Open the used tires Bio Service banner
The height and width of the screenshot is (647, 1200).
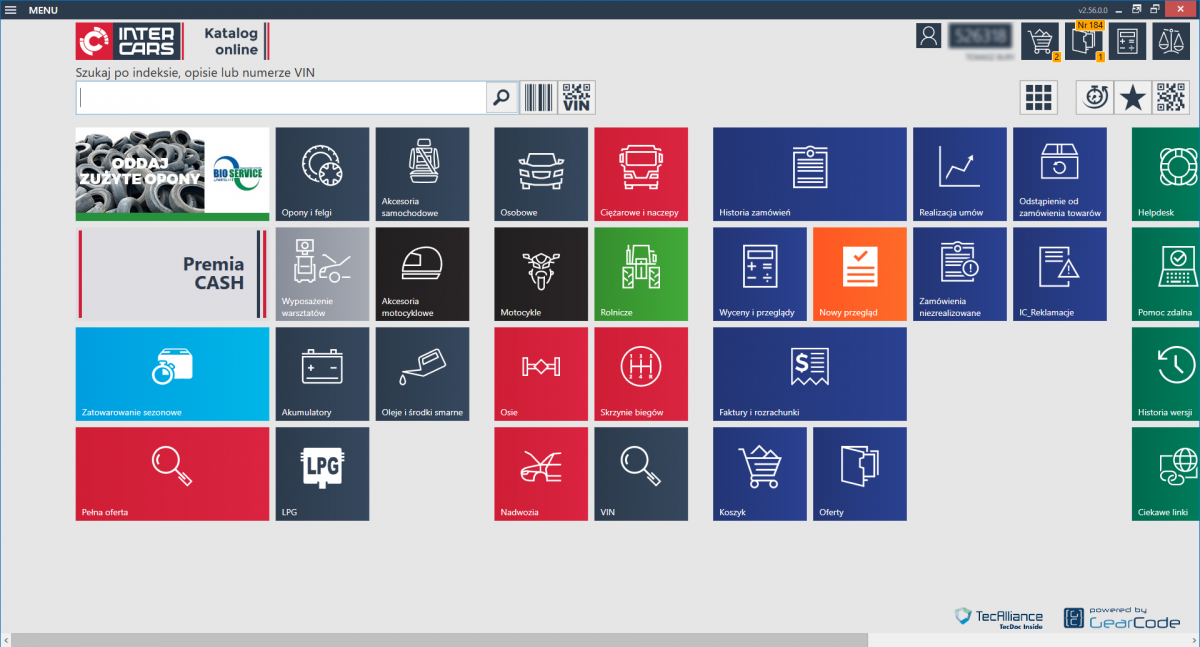coord(172,174)
